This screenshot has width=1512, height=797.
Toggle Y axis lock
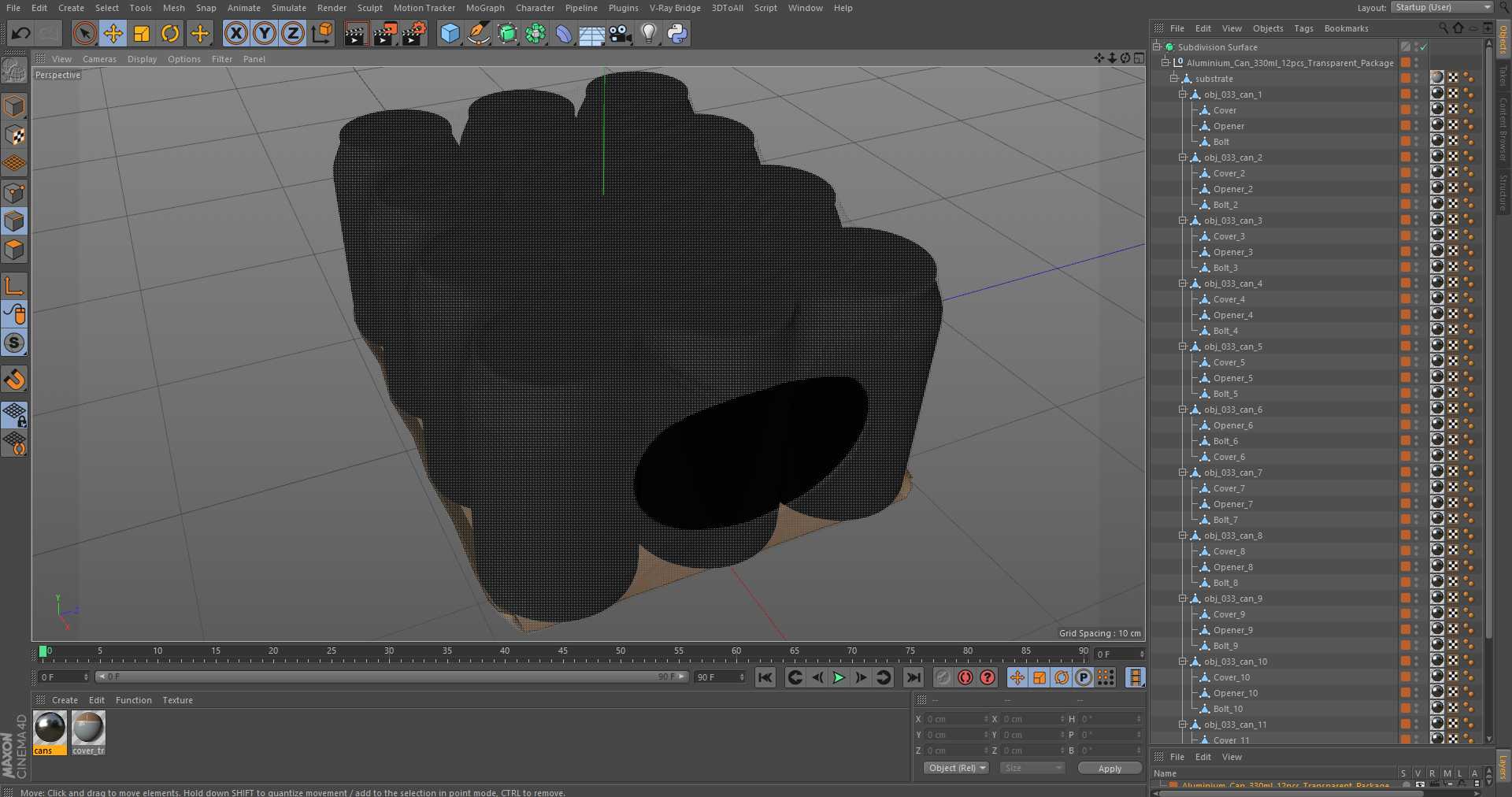(265, 33)
